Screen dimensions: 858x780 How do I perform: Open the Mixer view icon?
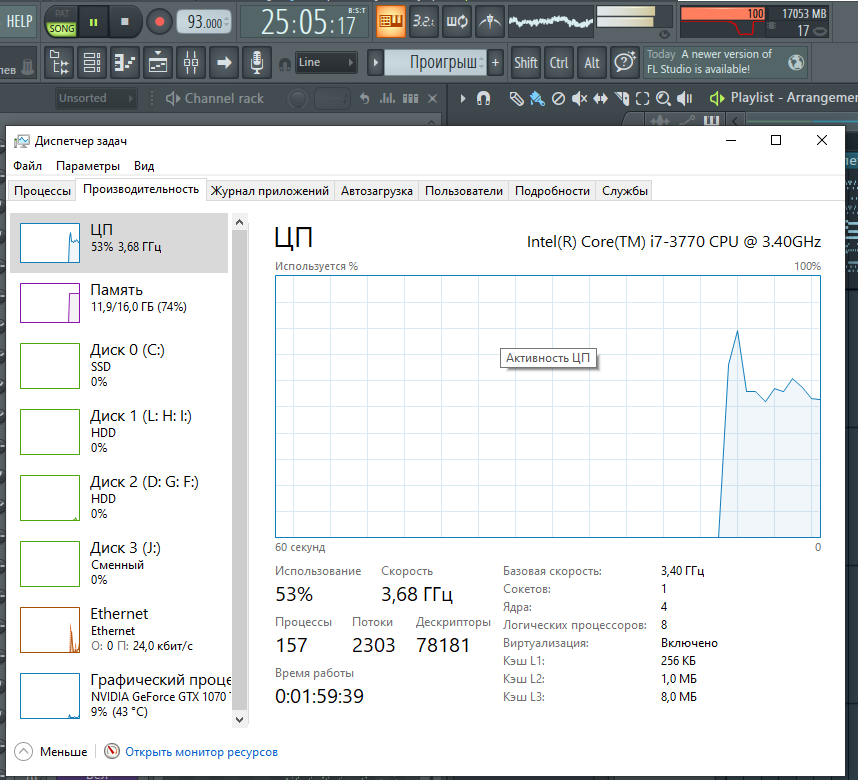190,62
